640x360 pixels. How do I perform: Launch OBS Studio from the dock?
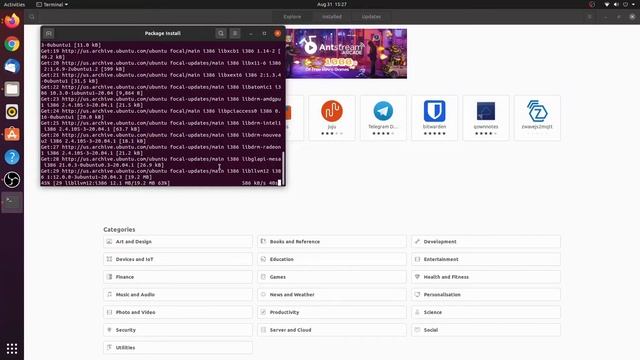point(12,180)
